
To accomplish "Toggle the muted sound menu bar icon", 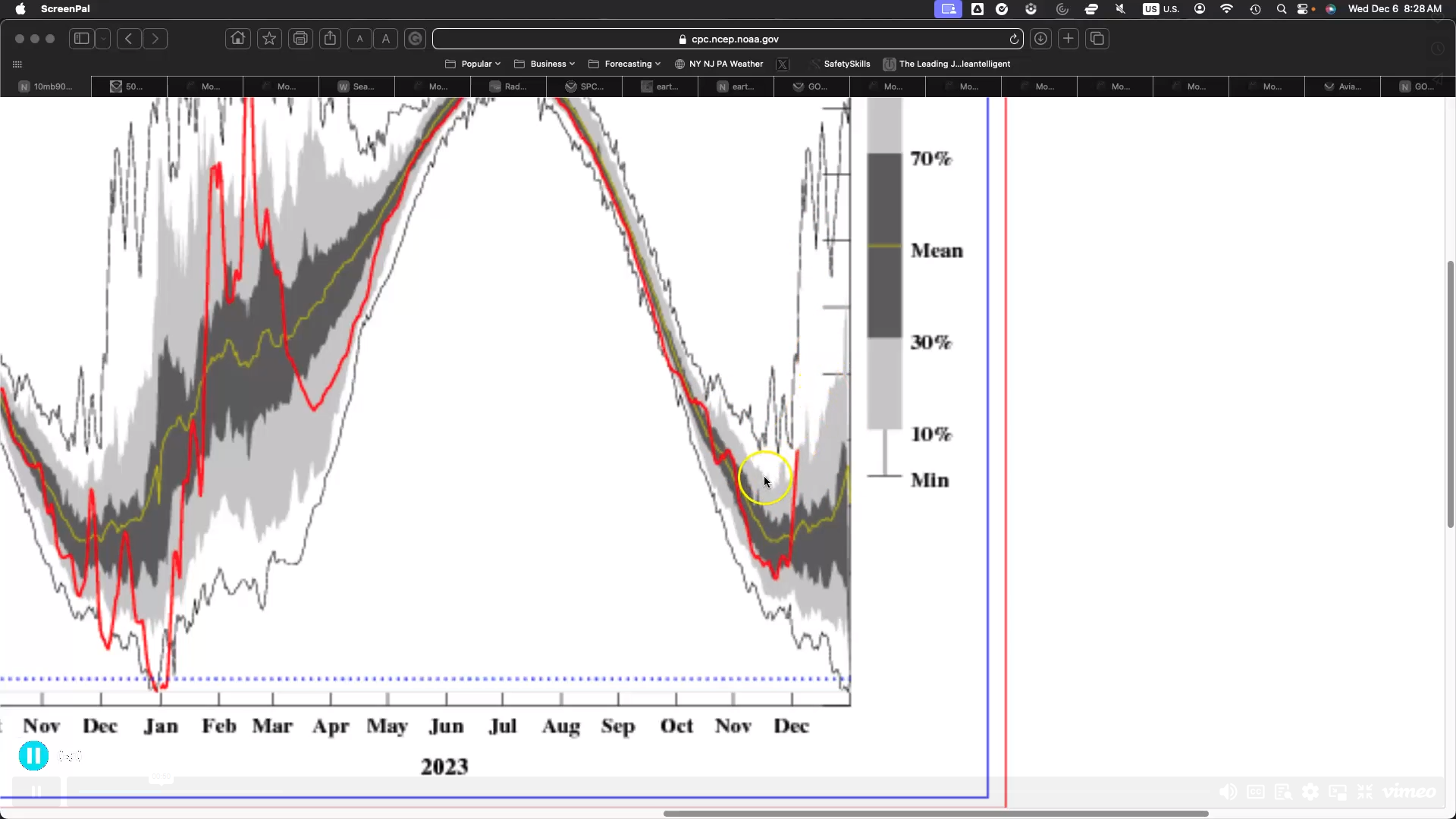I will [x=1120, y=9].
